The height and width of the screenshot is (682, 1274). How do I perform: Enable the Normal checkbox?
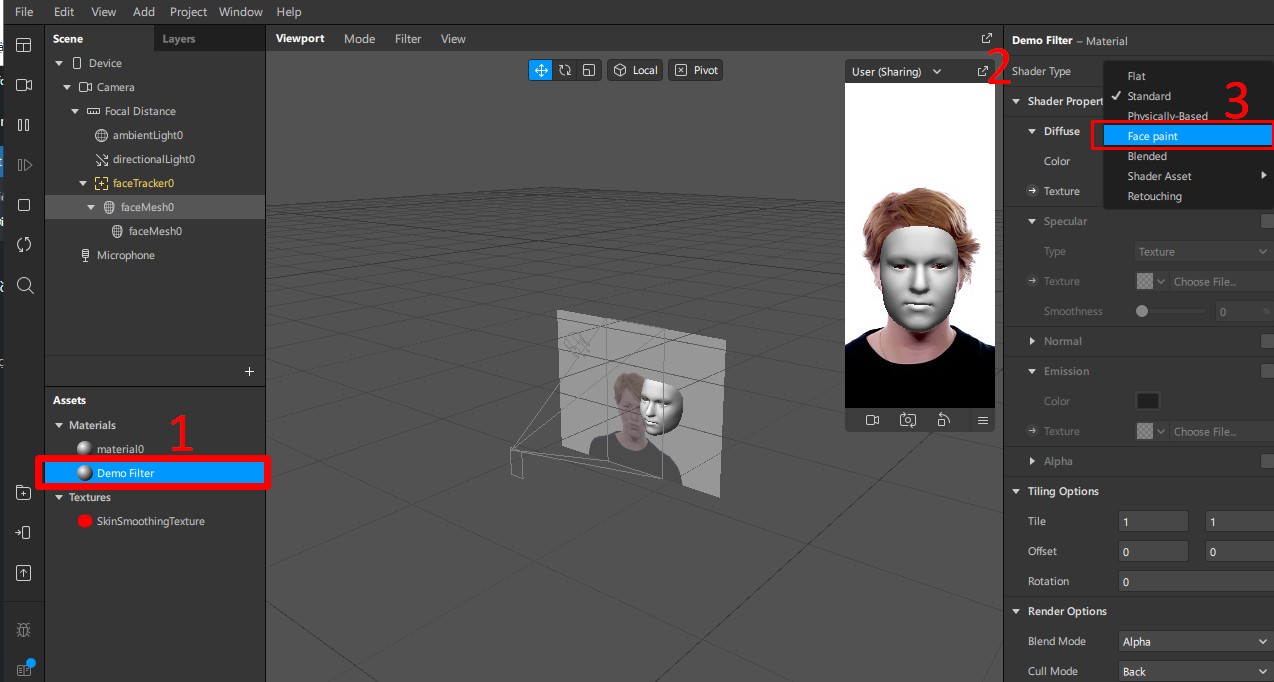pos(1267,341)
